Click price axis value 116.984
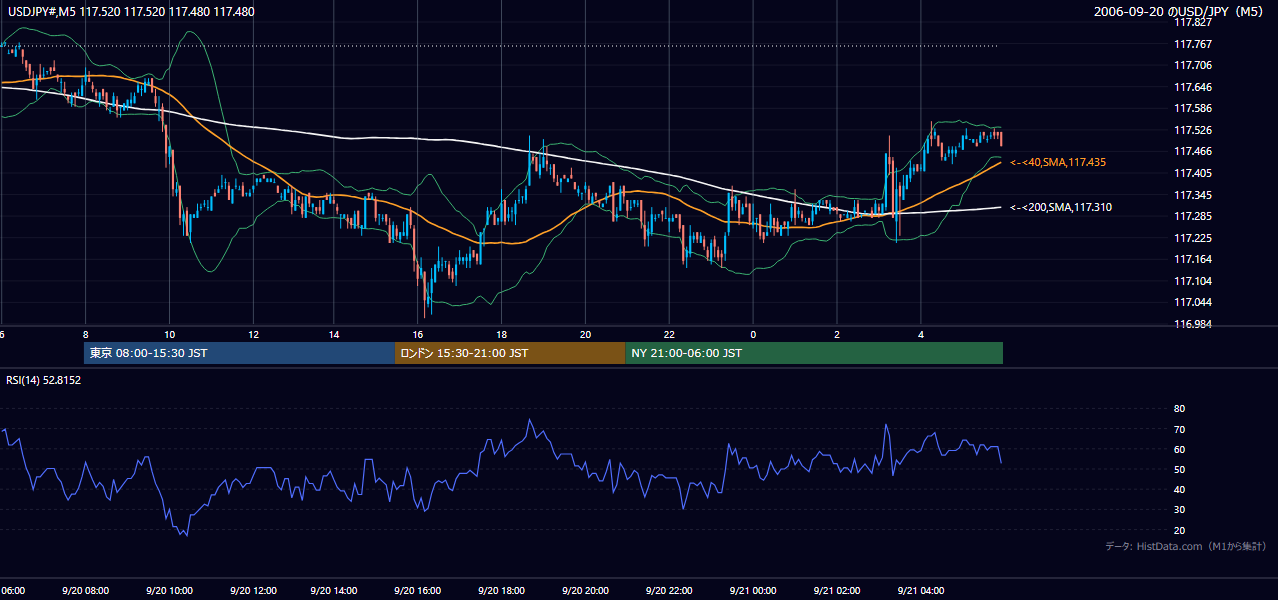 (1192, 324)
